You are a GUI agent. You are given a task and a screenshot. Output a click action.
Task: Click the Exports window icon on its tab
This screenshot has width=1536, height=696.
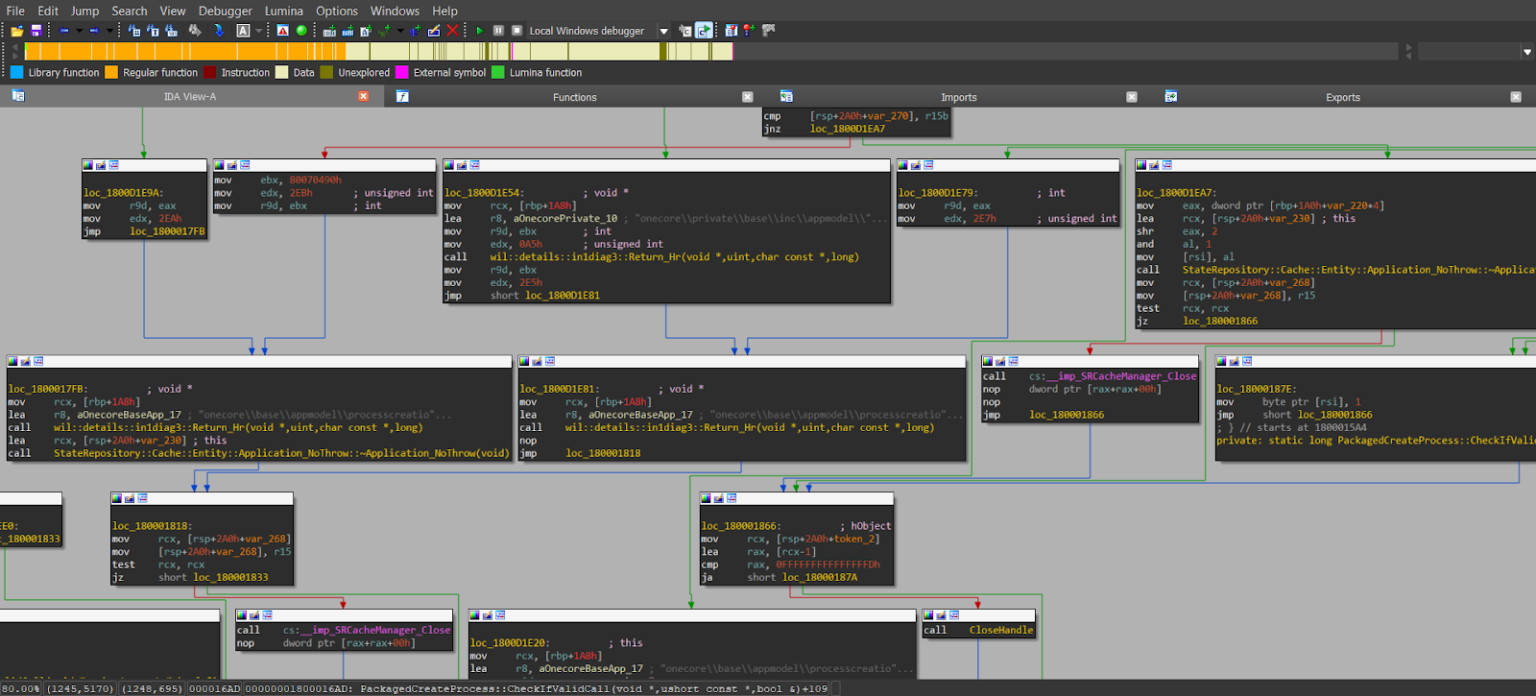coord(1170,96)
